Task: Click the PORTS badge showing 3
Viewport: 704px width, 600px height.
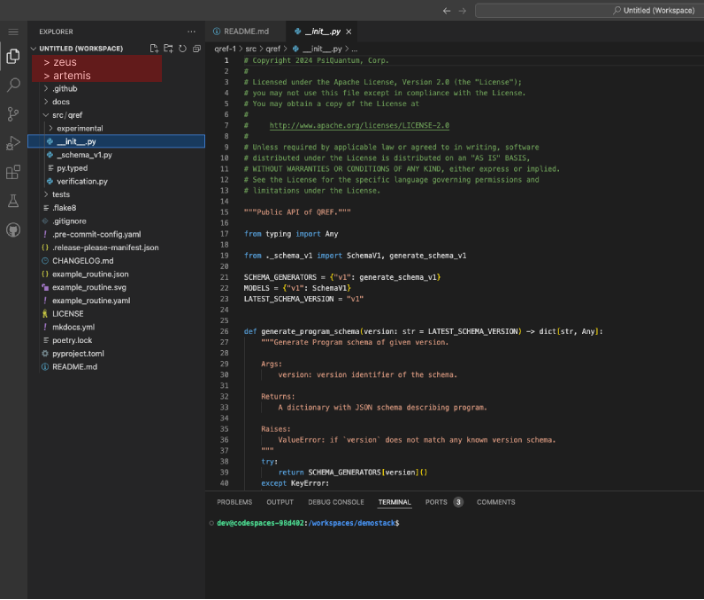Action: coord(458,502)
